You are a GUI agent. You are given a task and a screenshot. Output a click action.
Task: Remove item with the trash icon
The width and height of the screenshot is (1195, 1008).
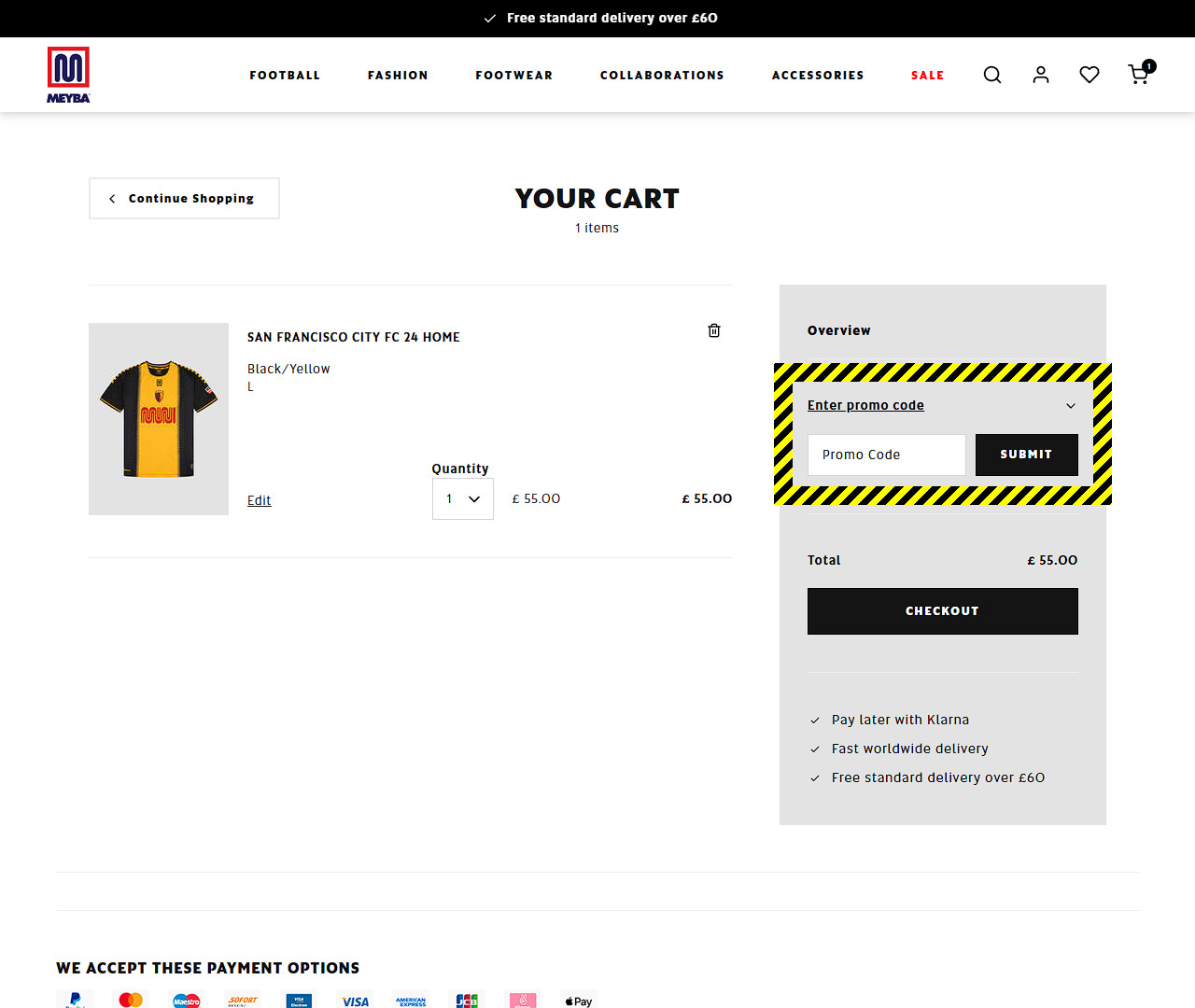[714, 330]
